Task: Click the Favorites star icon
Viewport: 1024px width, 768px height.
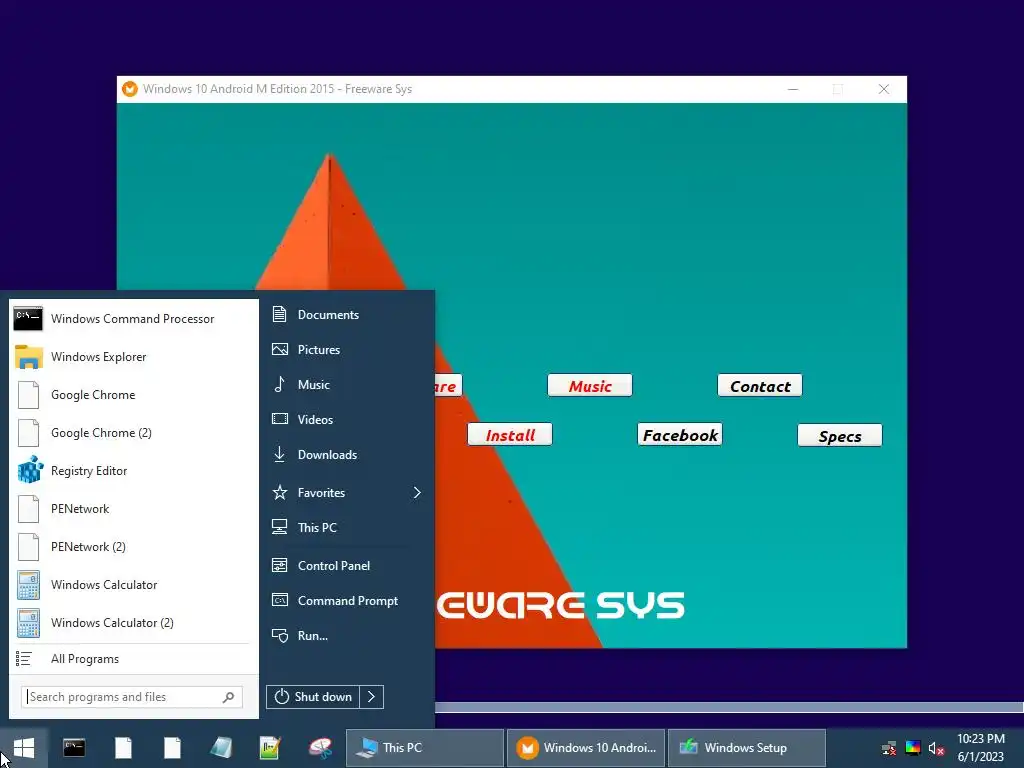Action: (x=280, y=492)
